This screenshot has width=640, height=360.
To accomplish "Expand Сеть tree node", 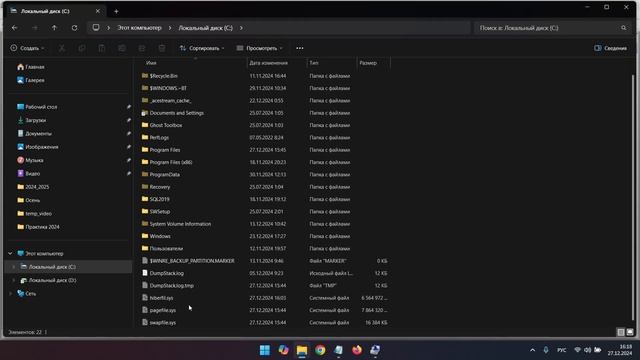I will 10,293.
